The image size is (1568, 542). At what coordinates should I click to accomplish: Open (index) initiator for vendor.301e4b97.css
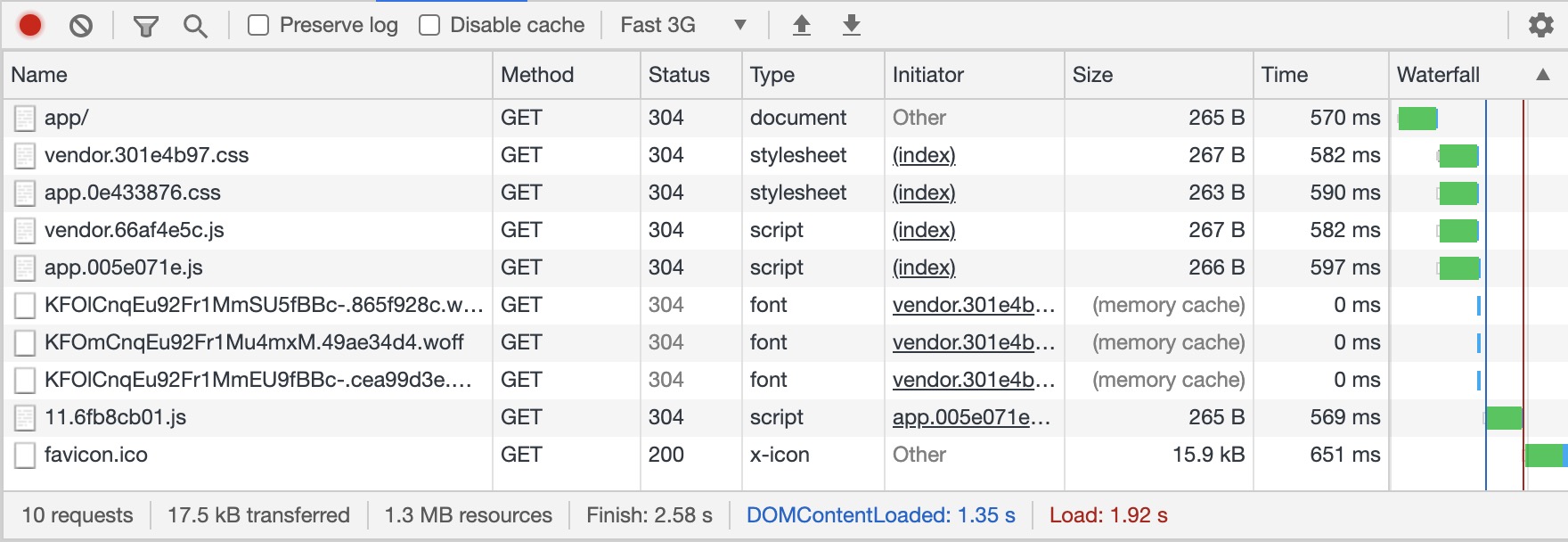point(924,155)
